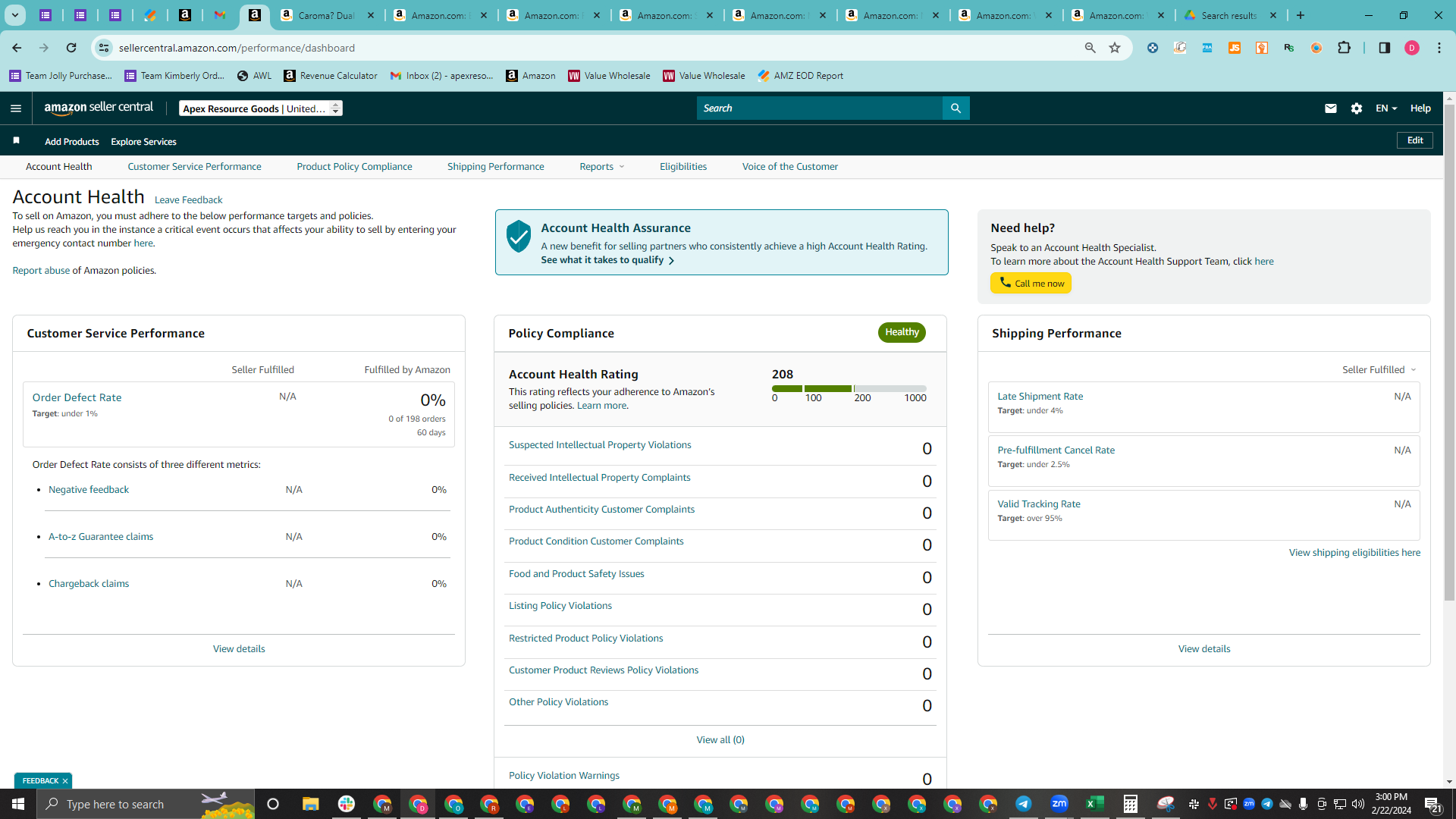This screenshot has width=1456, height=819.
Task: Click the search magnifier button
Action: pos(955,108)
